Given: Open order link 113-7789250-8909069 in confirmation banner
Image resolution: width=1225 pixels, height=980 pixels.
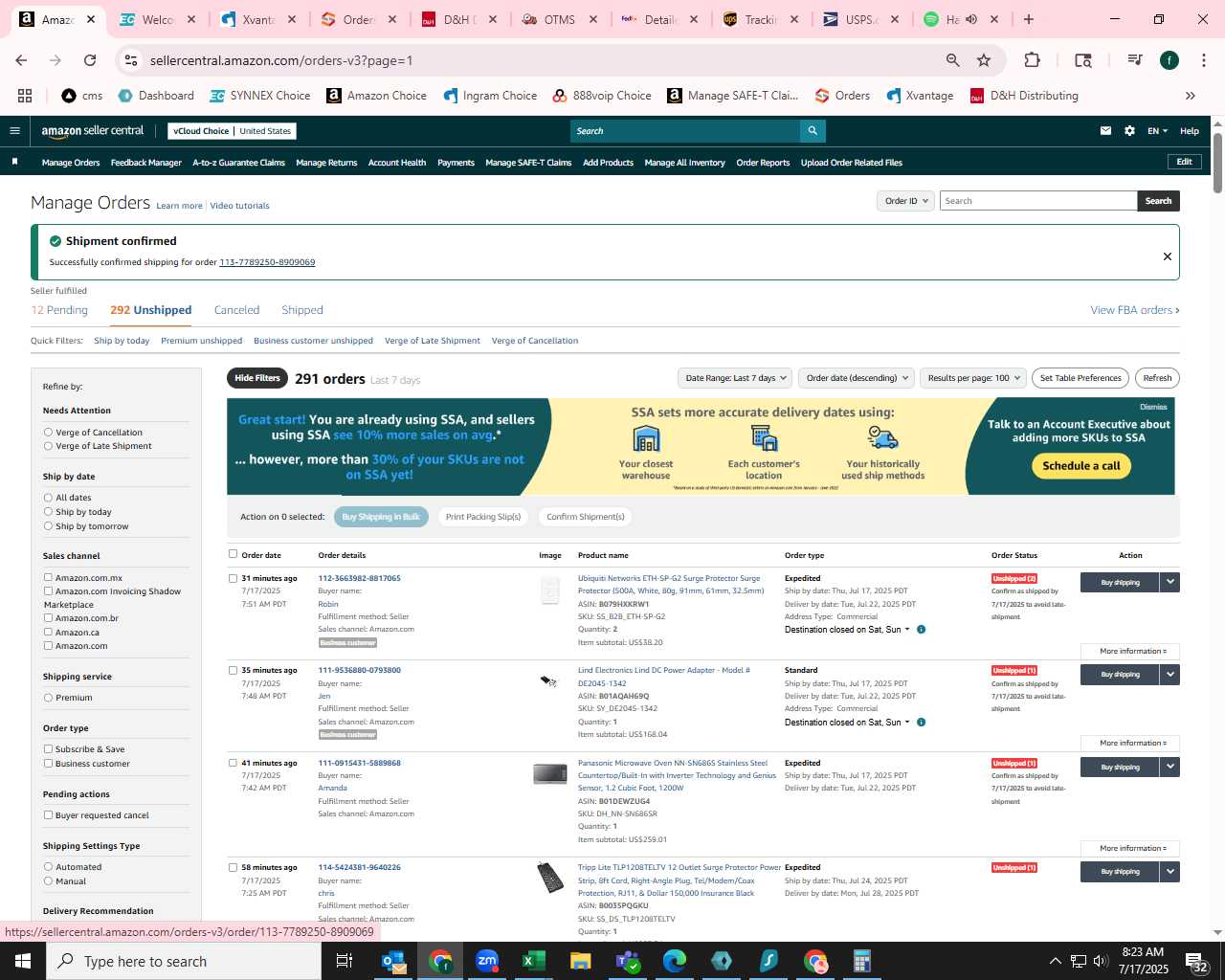Looking at the screenshot, I should pyautogui.click(x=267, y=262).
